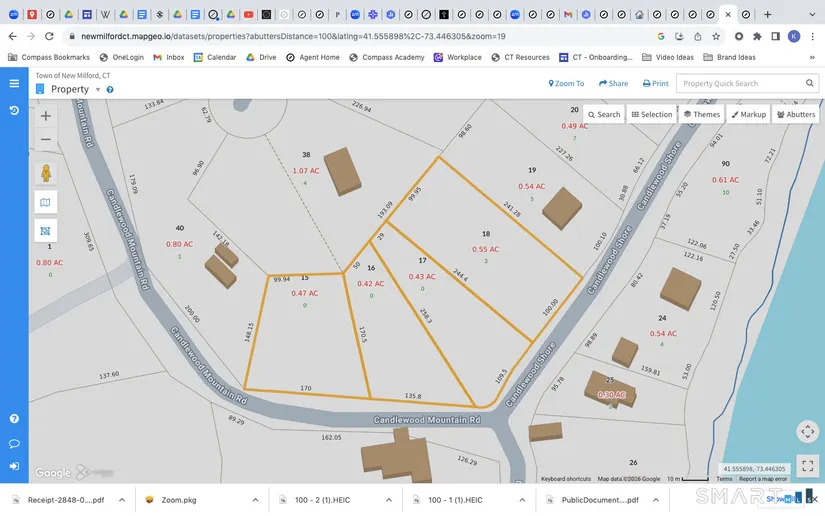Click the Print button
825x516 pixels.
655,84
